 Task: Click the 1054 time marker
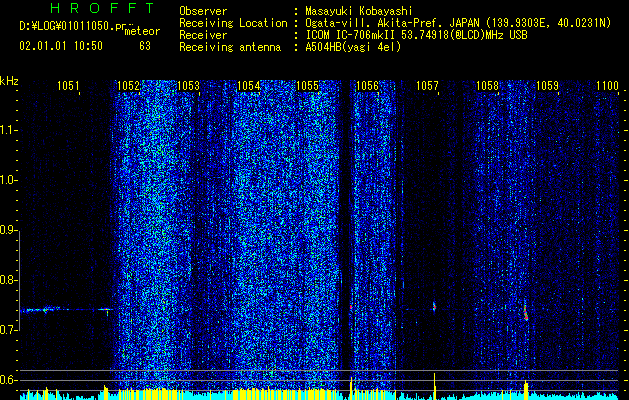point(248,85)
